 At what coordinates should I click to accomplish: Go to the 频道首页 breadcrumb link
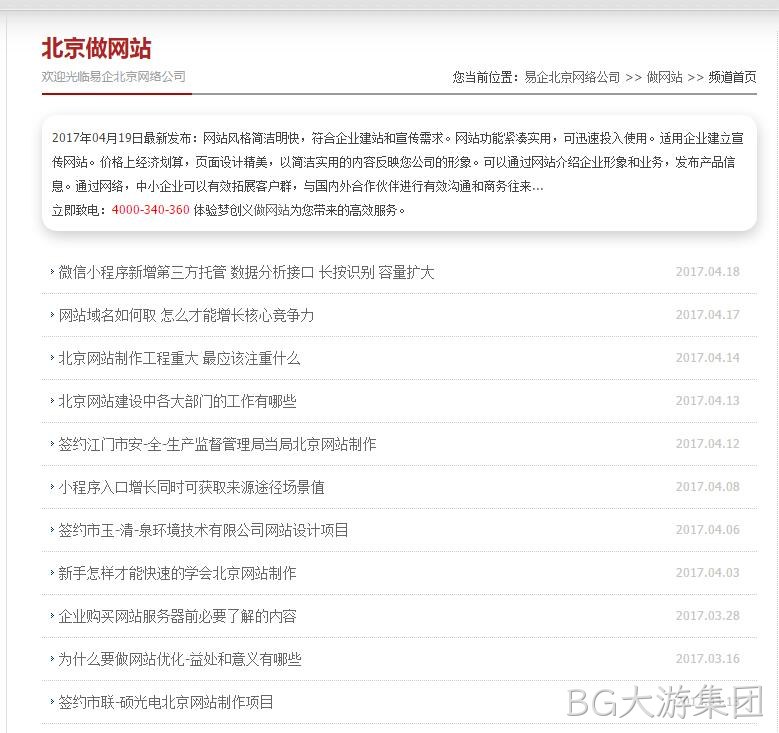732,77
